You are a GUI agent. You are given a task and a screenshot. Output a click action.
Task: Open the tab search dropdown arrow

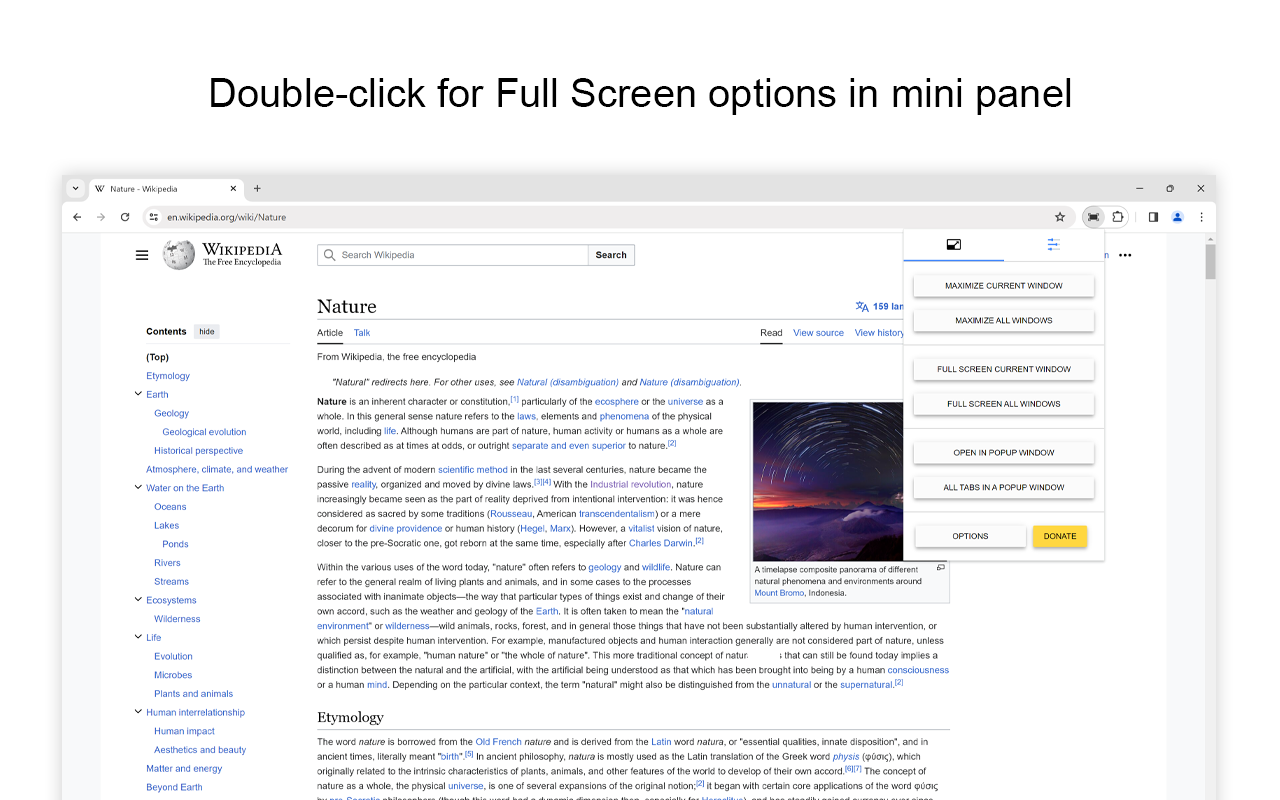(x=75, y=188)
